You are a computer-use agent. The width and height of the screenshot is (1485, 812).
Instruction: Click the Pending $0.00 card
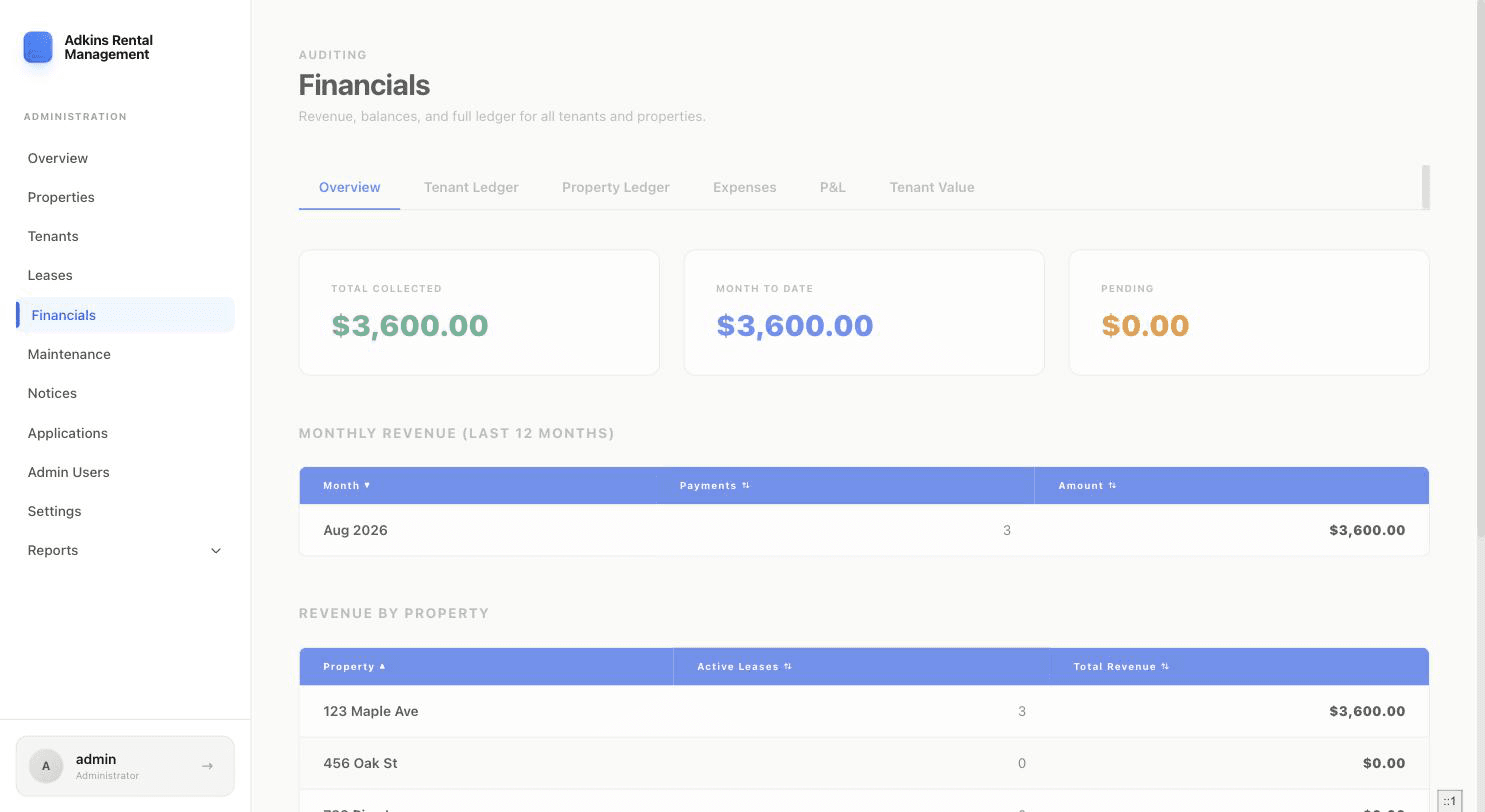(1249, 313)
